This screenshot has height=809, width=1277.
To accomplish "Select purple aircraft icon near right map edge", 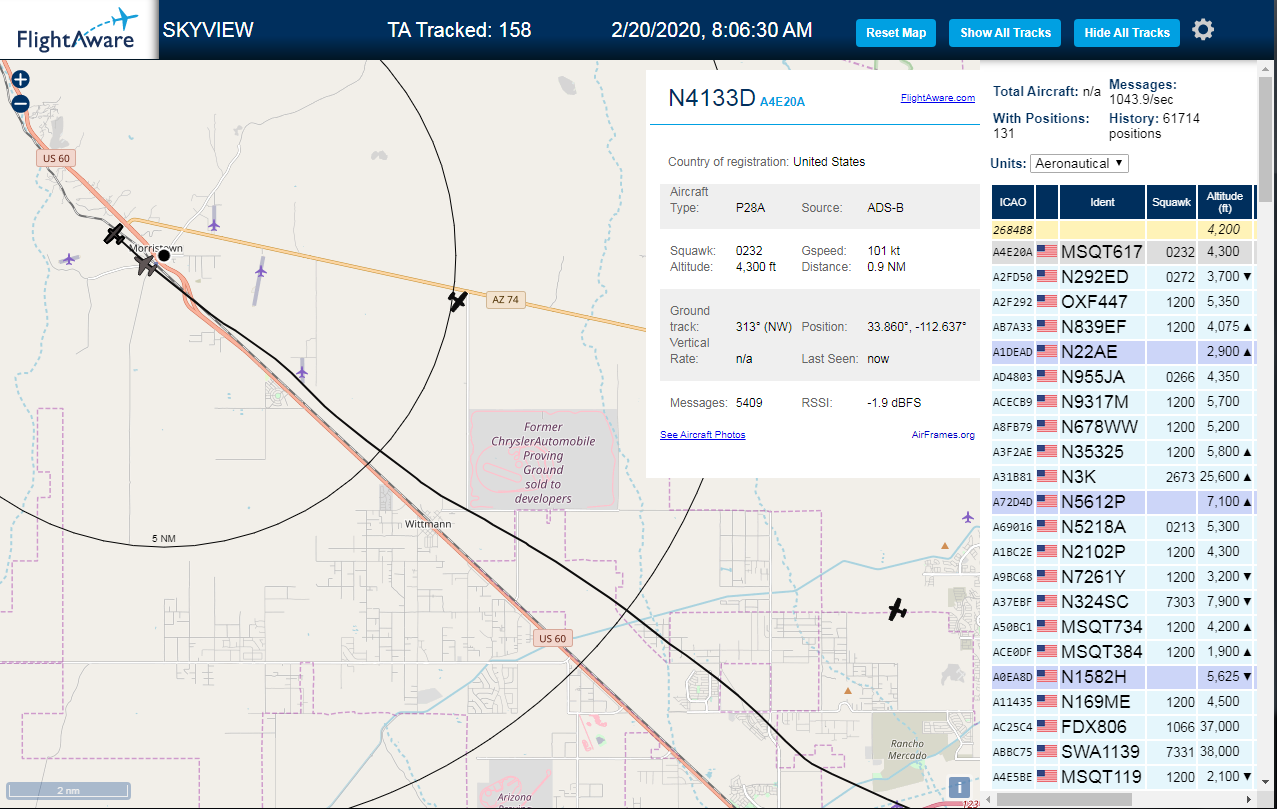I will pyautogui.click(x=967, y=517).
